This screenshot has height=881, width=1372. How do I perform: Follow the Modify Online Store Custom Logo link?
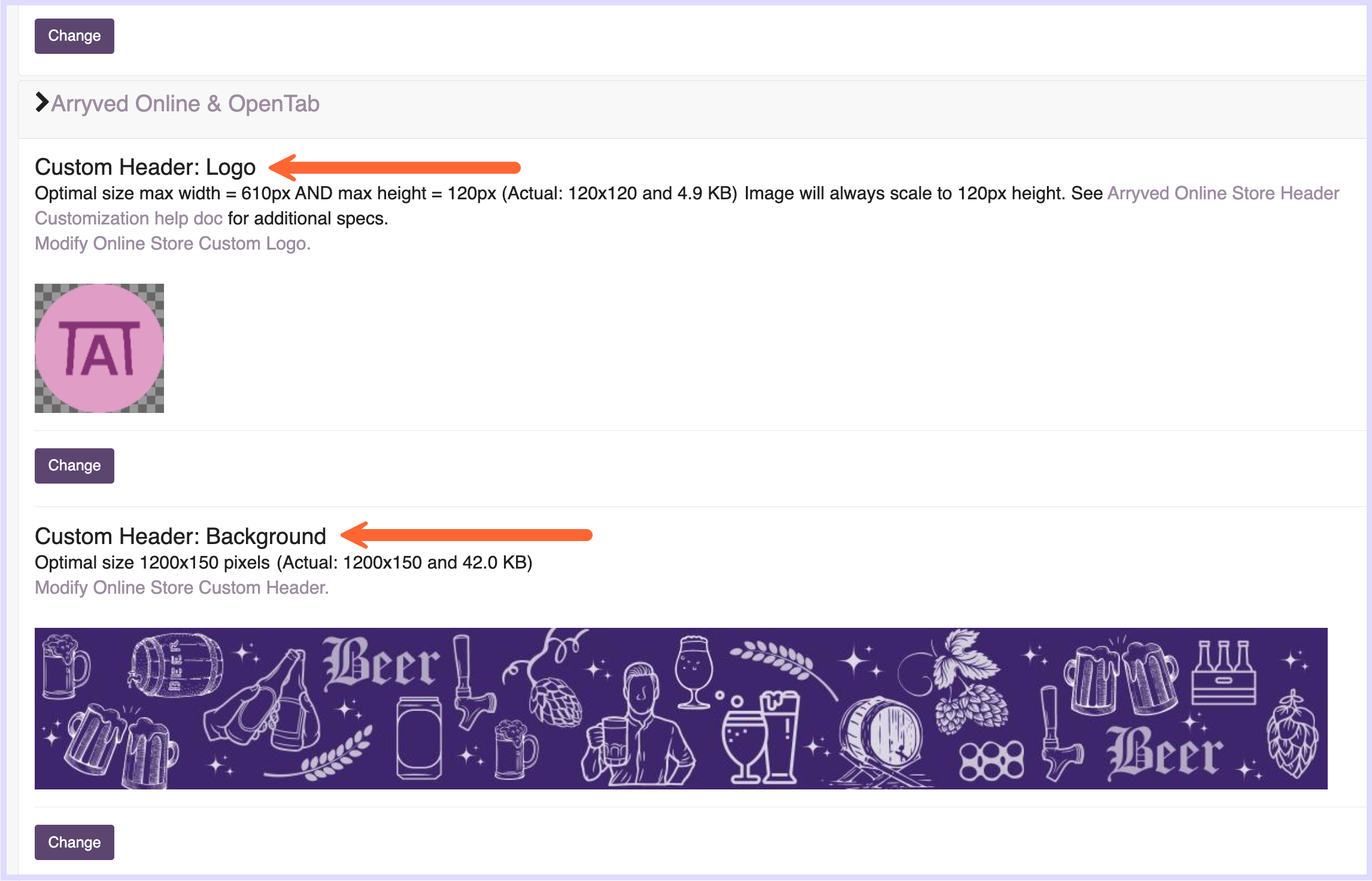click(173, 244)
